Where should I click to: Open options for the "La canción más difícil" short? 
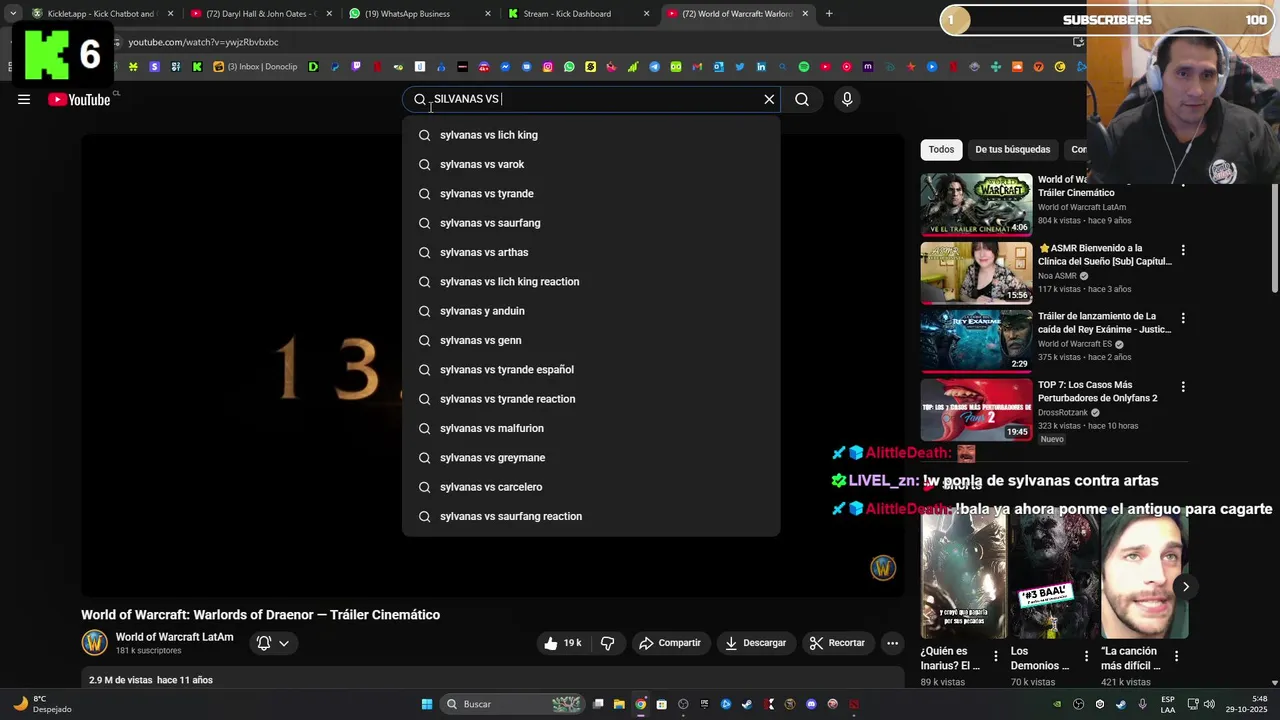point(1176,657)
